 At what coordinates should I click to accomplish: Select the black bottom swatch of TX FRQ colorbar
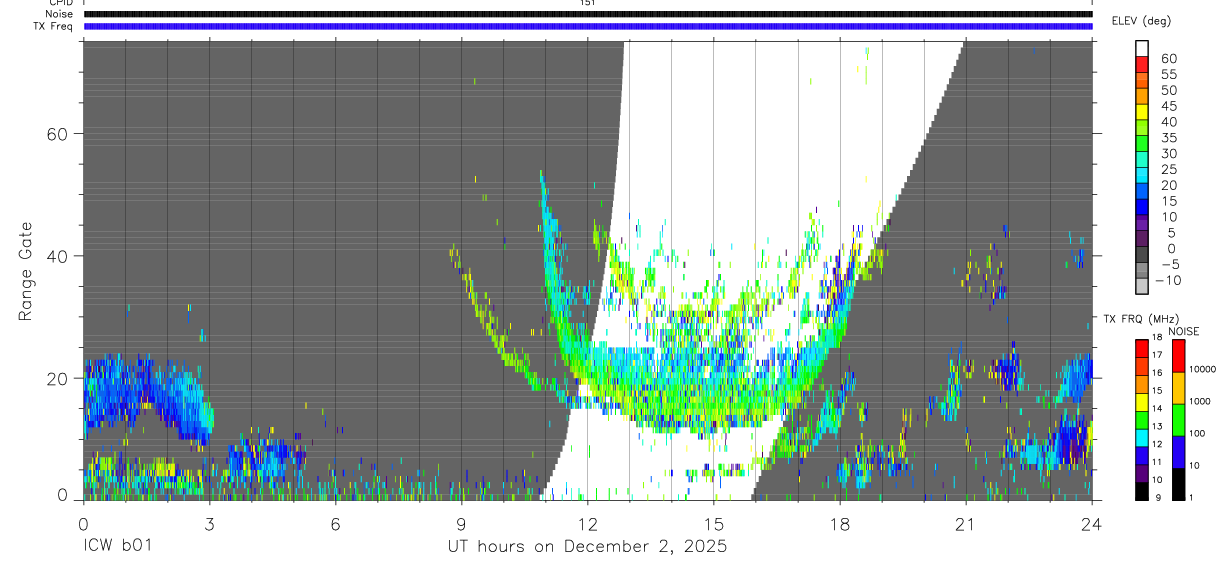pos(1141,491)
